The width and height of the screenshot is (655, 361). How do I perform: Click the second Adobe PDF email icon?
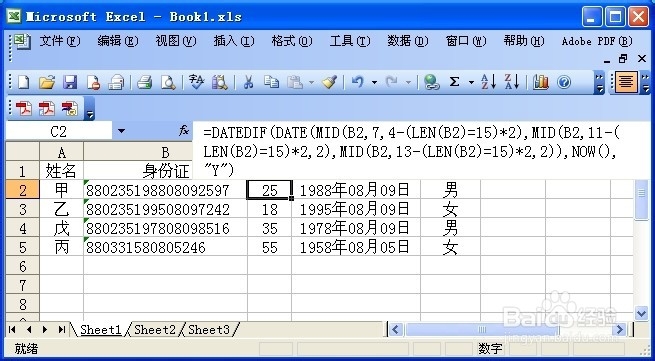pos(46,109)
